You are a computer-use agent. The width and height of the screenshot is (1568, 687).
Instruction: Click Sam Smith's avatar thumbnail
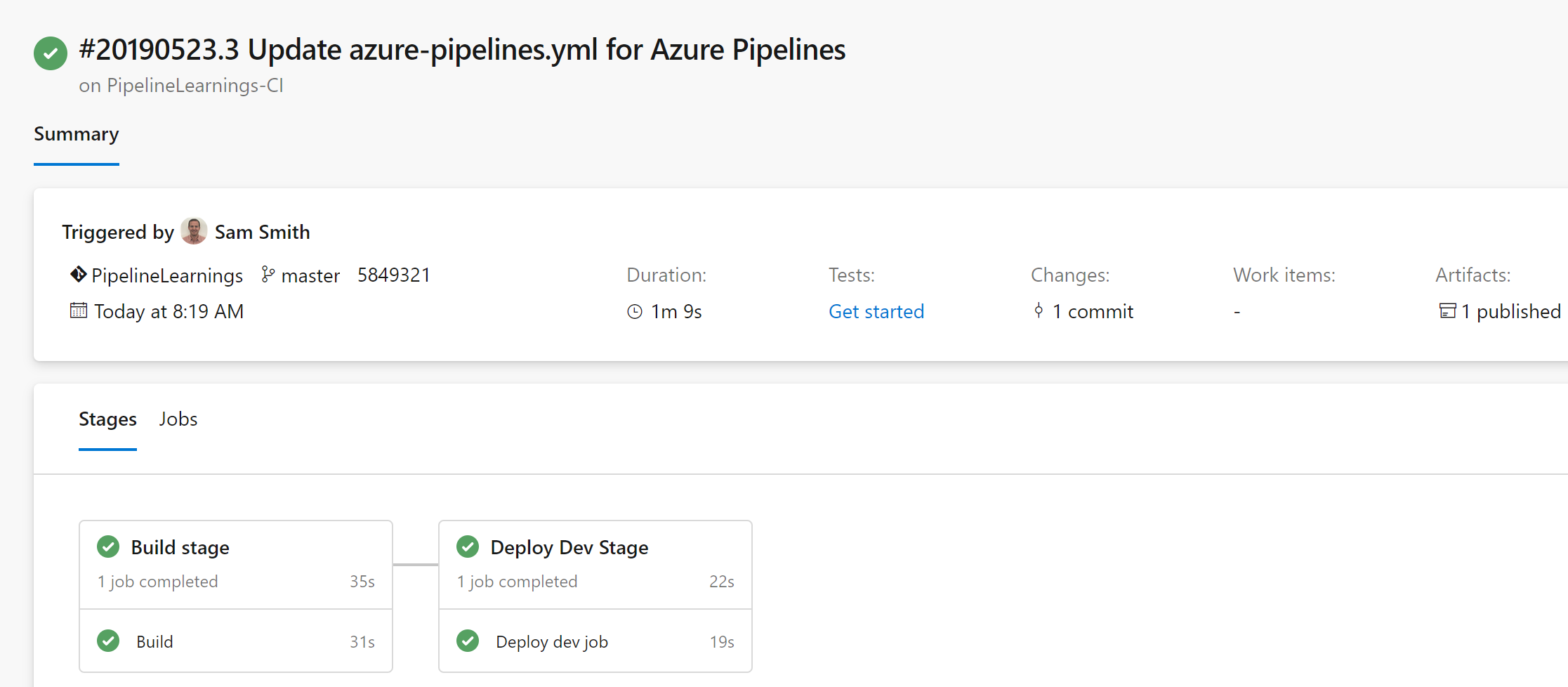[194, 231]
